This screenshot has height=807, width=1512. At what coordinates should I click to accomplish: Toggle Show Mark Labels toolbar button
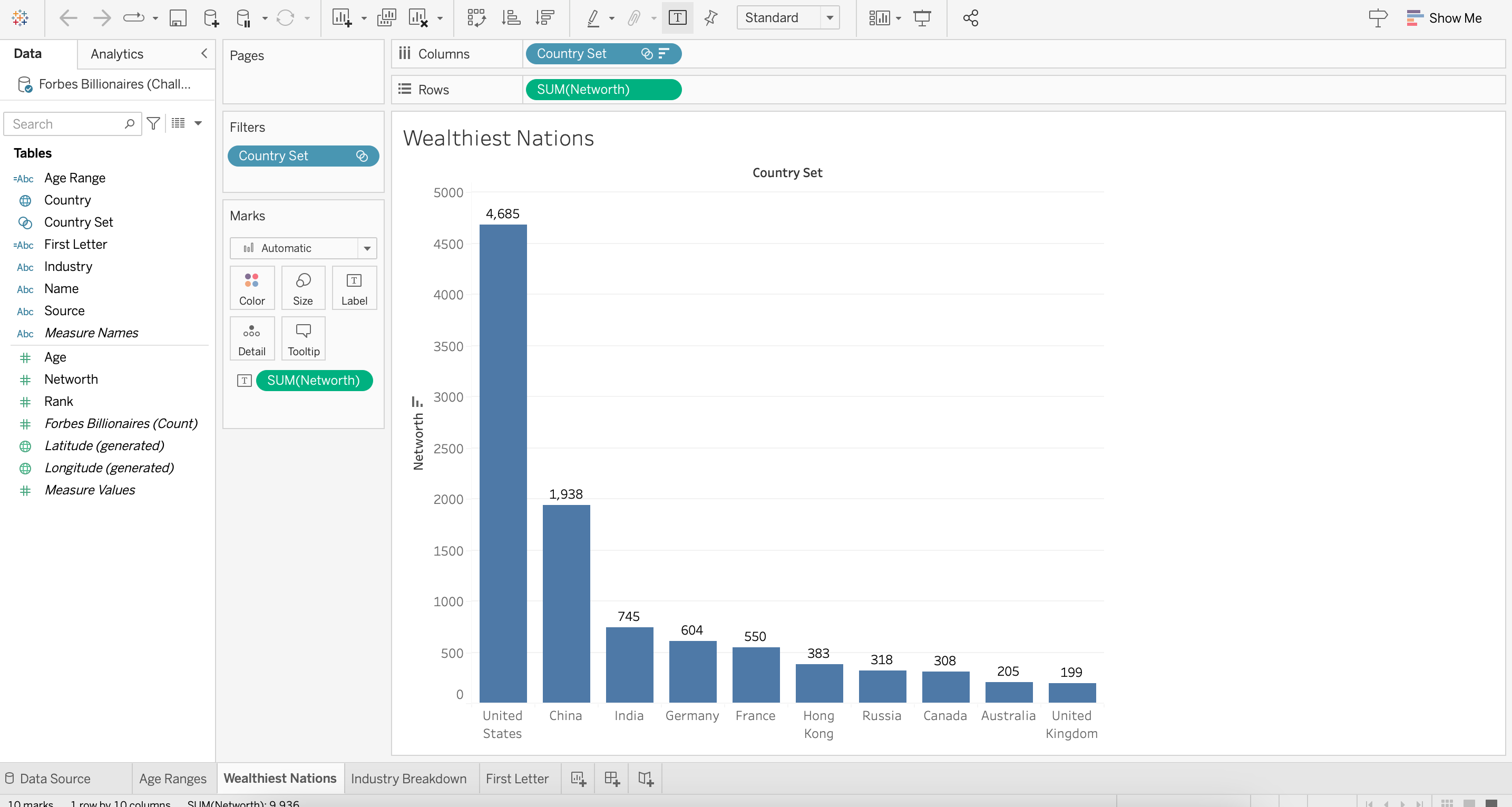(677, 18)
